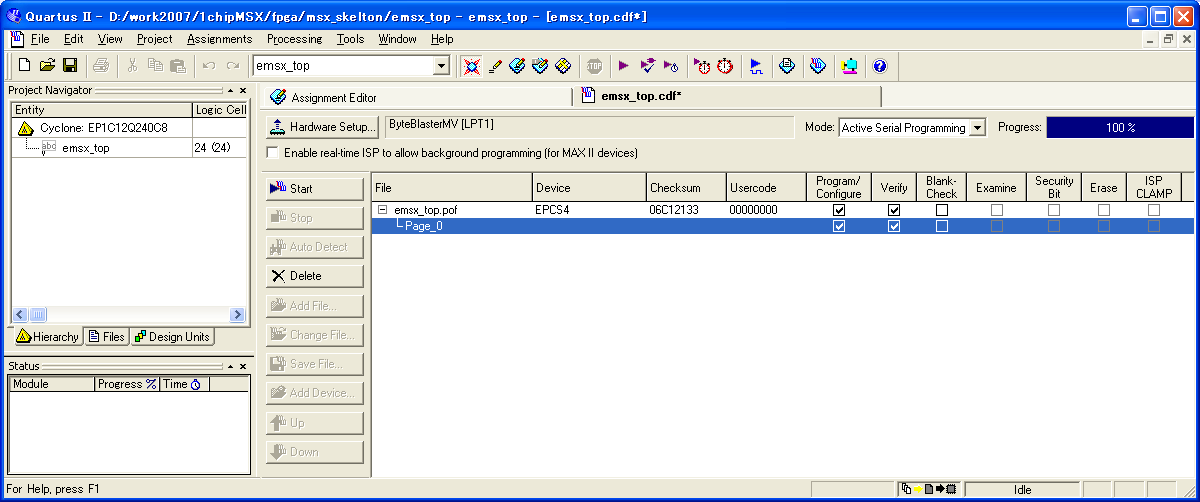Click the warning icon beside Cyclone entity
Viewport: 1200px width, 502px height.
point(26,129)
